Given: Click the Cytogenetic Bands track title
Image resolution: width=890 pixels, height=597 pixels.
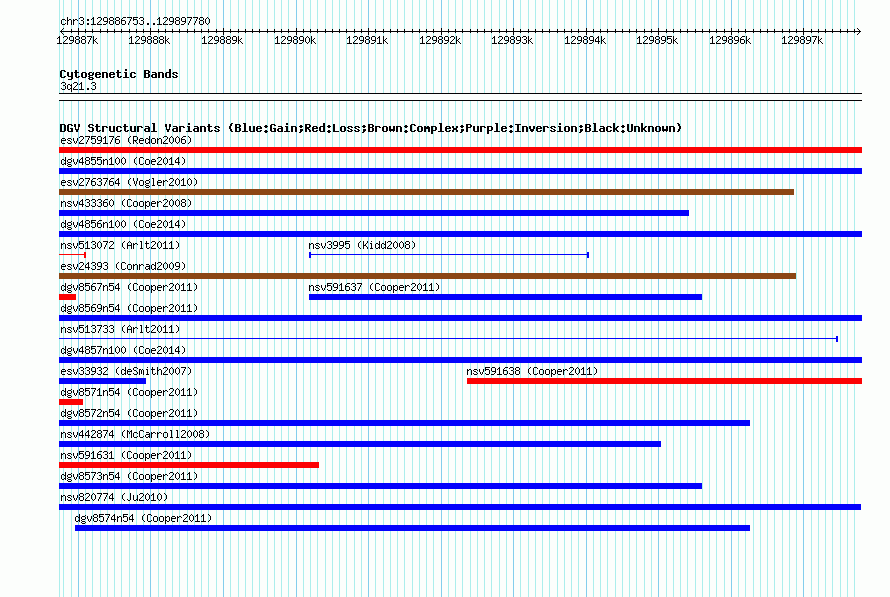Looking at the screenshot, I should click(119, 74).
